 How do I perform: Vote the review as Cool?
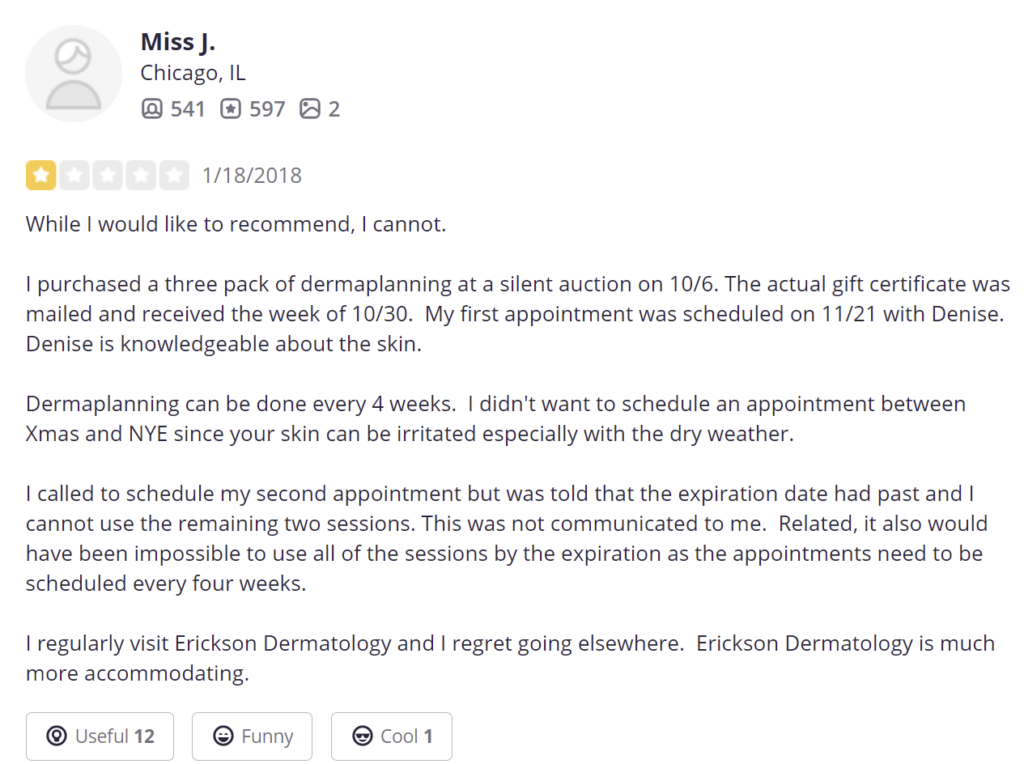391,736
